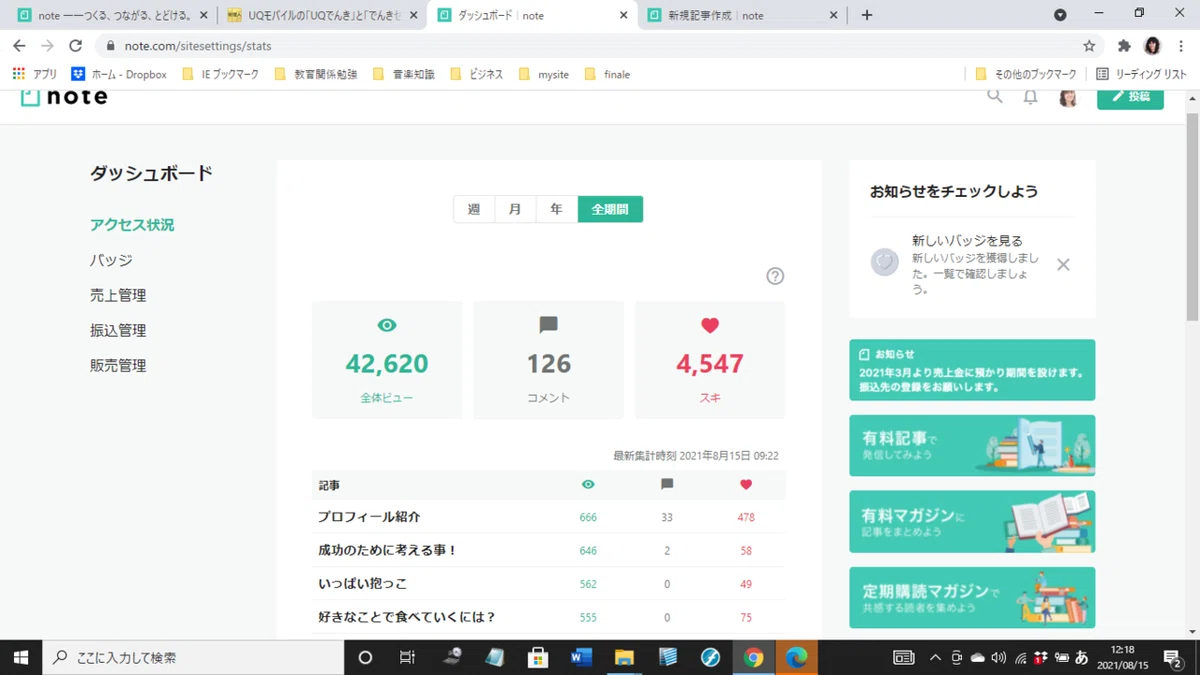Open the リーディング リスト panel
The width and height of the screenshot is (1200, 675).
[1142, 74]
